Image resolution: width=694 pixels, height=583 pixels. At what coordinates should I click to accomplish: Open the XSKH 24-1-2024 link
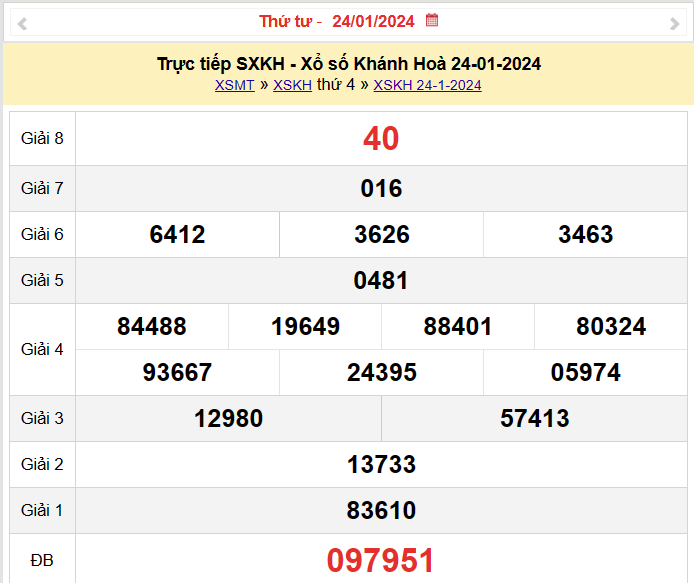[427, 85]
